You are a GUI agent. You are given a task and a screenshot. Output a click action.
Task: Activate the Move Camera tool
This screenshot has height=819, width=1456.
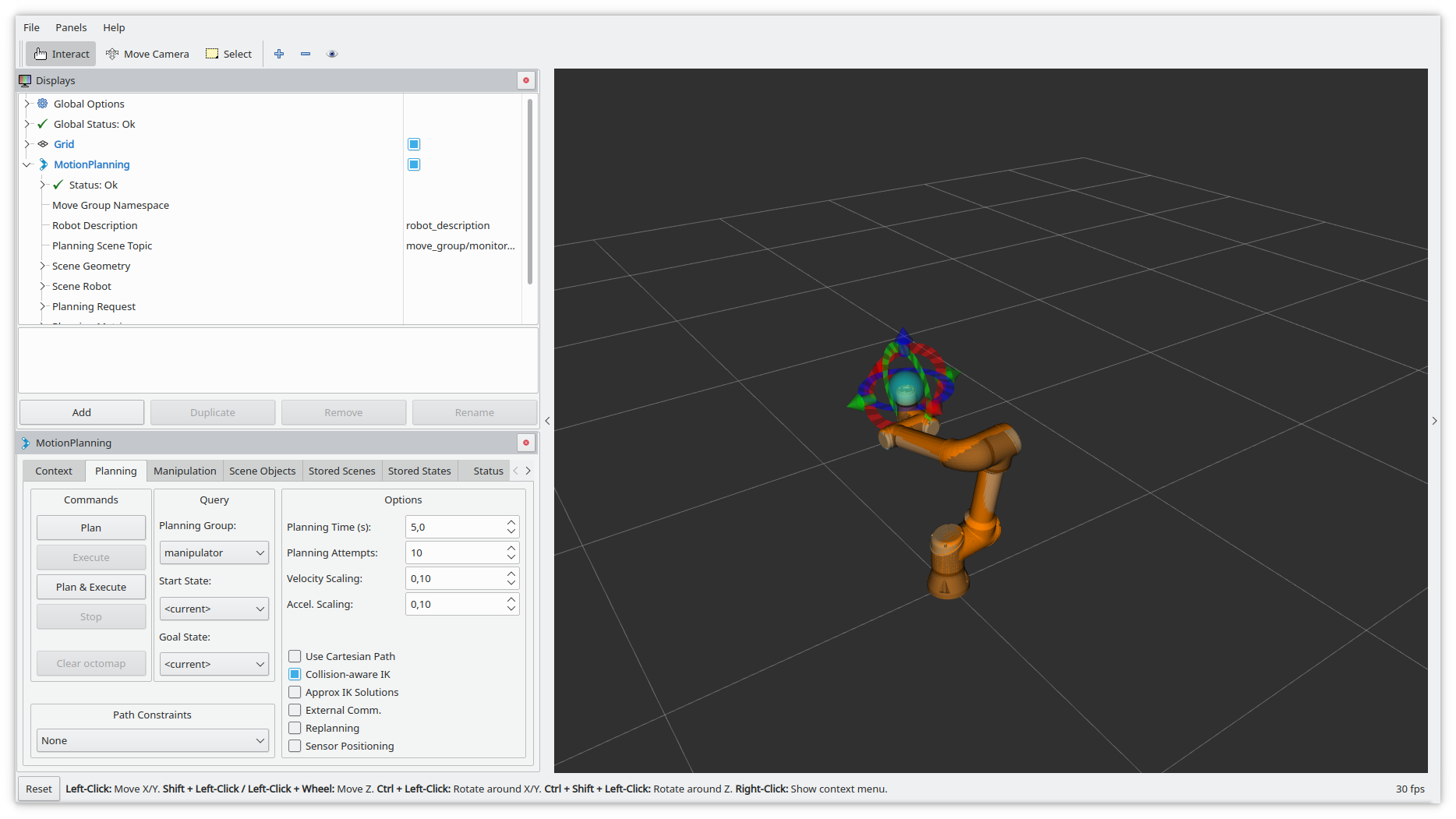[x=147, y=54]
